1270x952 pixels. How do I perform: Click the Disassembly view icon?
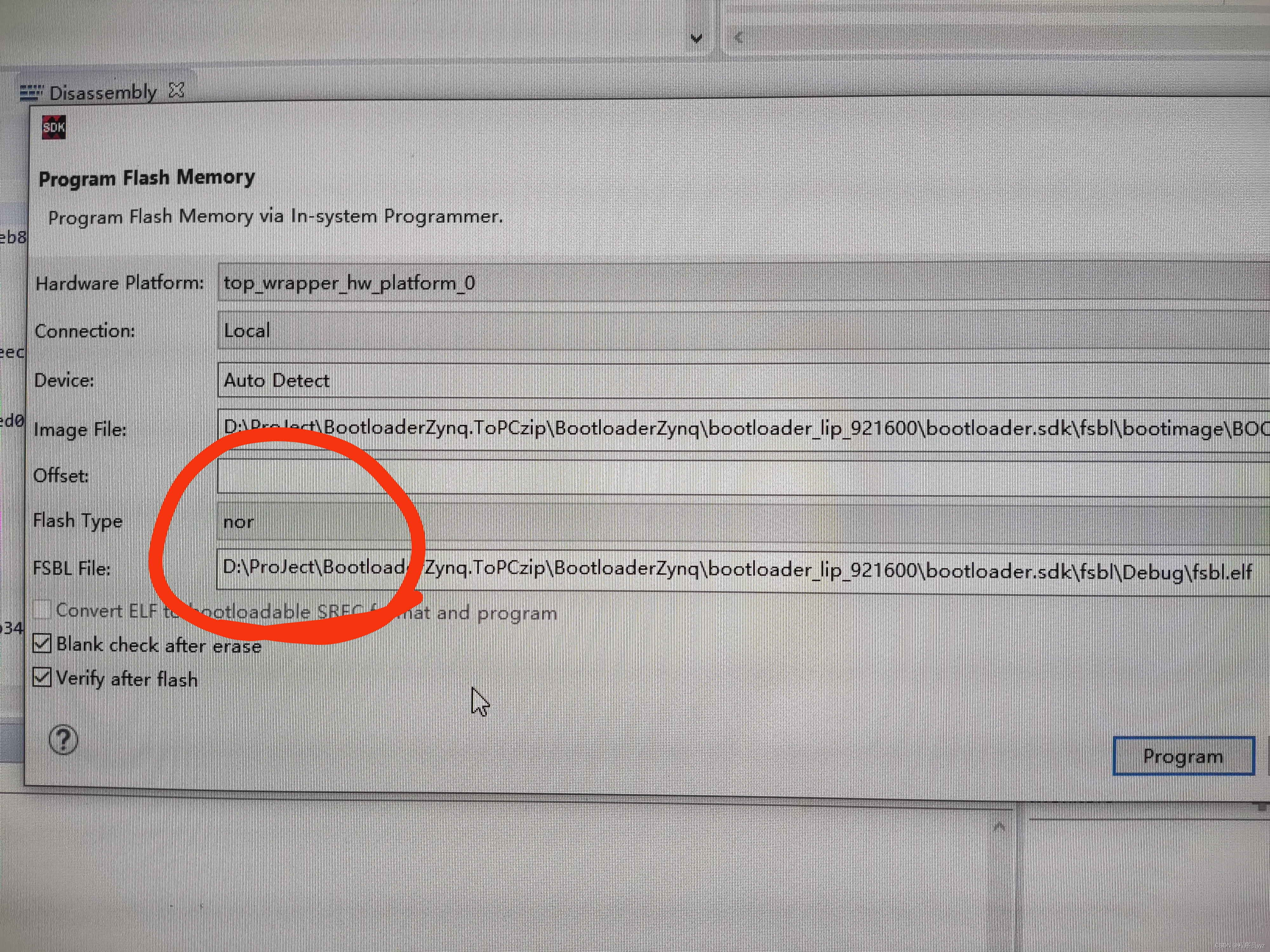pyautogui.click(x=31, y=92)
